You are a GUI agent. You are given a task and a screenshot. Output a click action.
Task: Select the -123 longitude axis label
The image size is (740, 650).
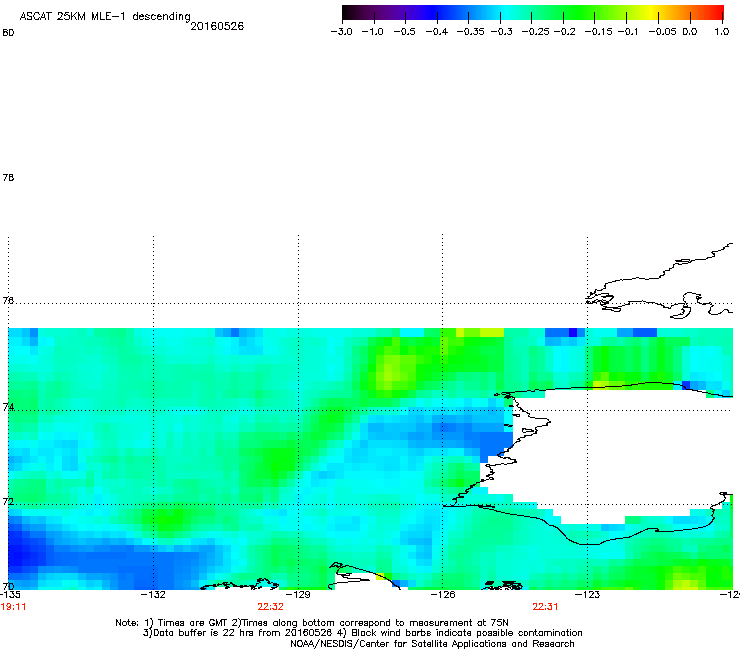tap(587, 594)
